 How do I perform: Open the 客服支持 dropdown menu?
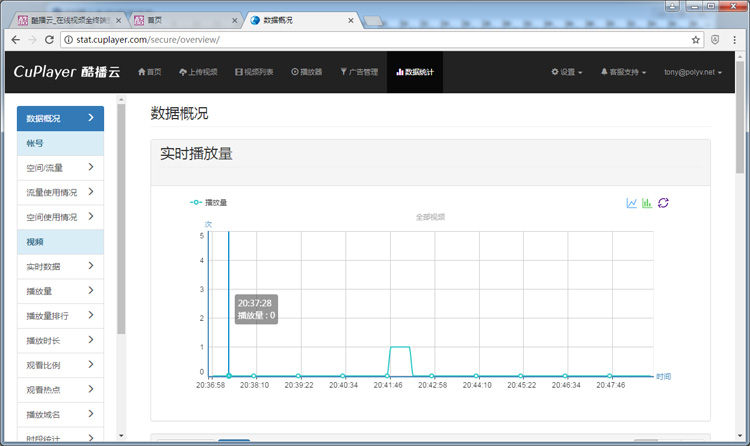pos(623,72)
